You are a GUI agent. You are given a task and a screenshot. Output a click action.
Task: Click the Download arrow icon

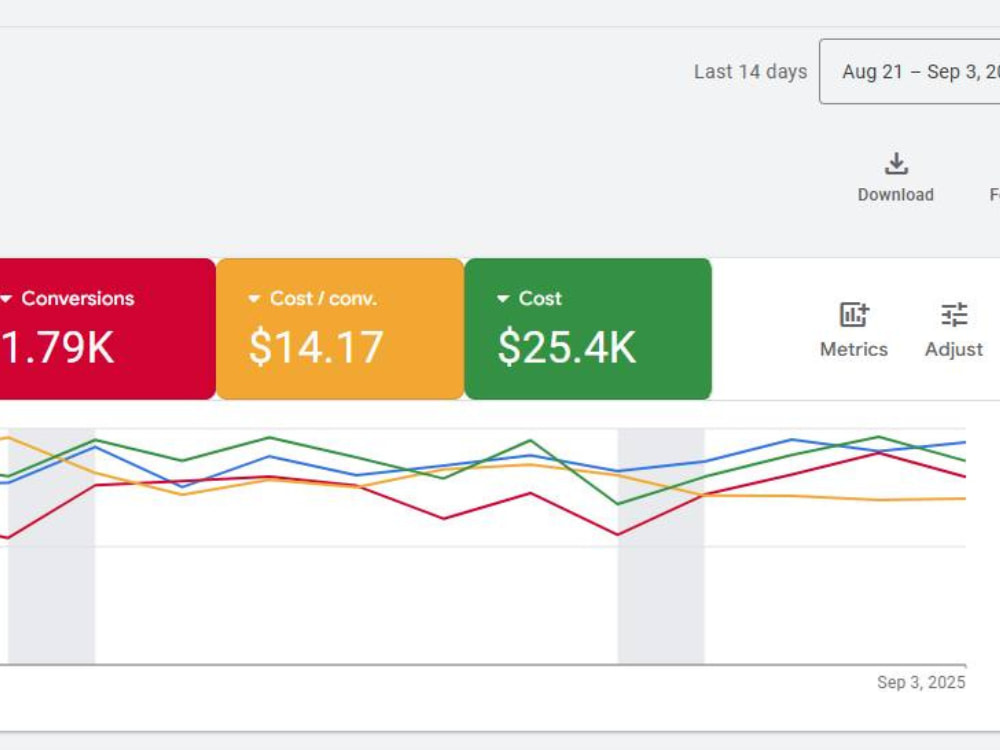coord(896,164)
